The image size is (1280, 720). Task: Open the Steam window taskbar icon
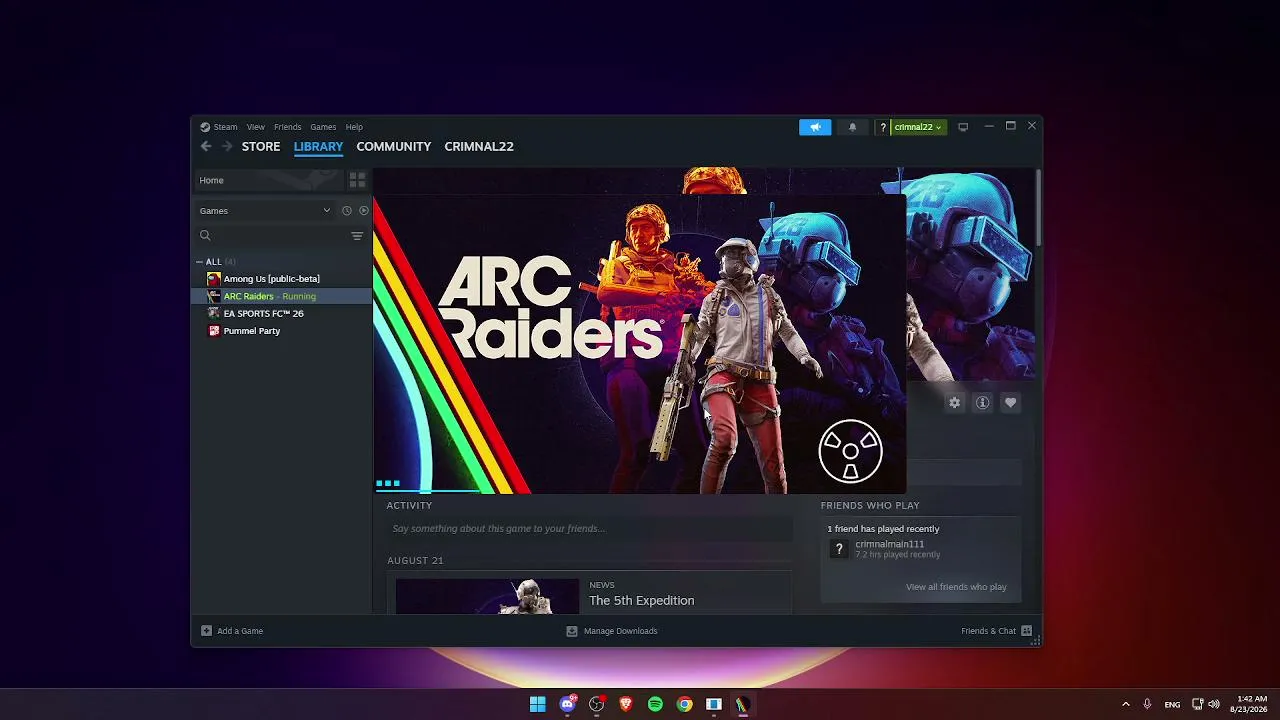[714, 704]
